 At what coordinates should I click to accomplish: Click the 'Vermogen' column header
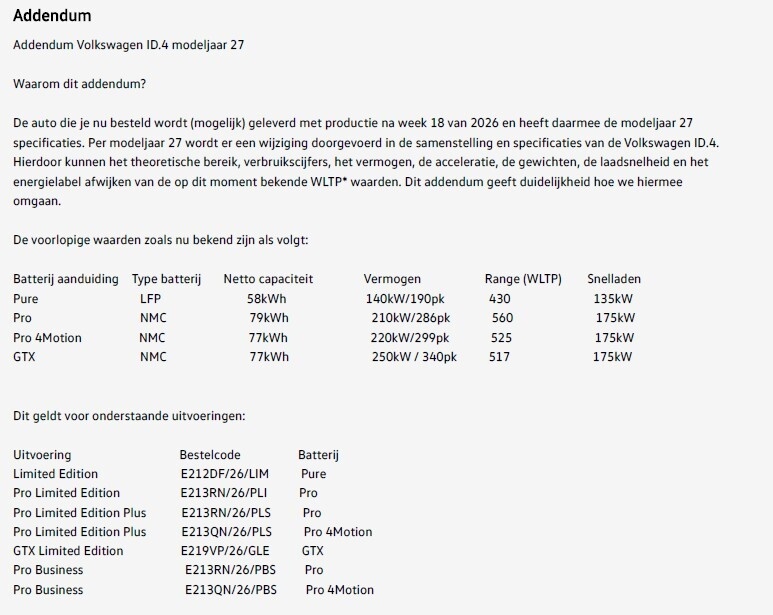coord(392,279)
